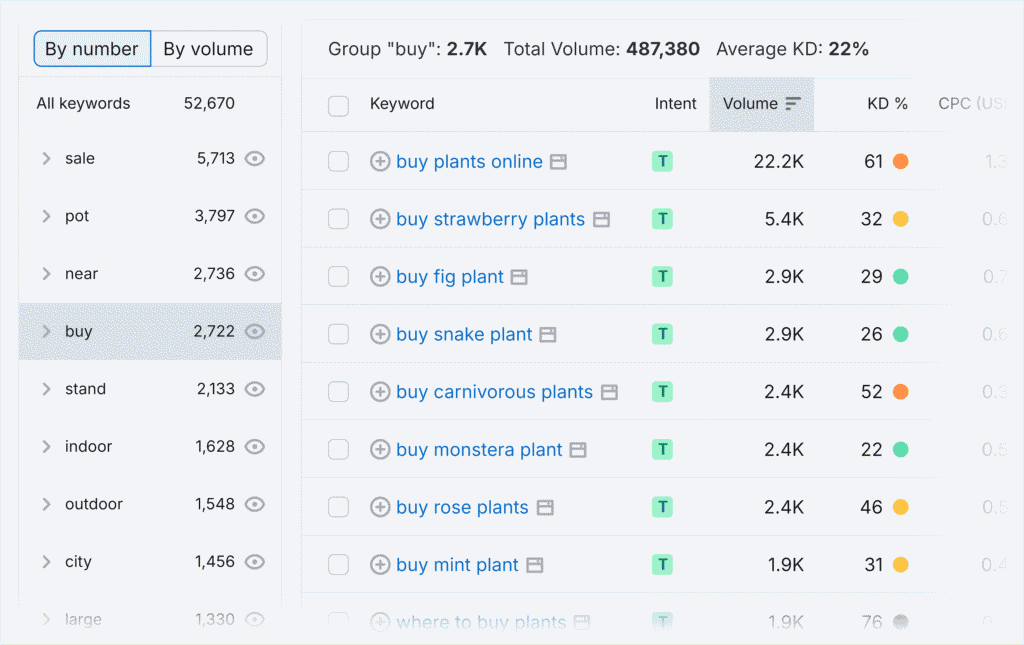
Task: Open SERP icon for 'buy mint plant'
Action: (x=535, y=565)
